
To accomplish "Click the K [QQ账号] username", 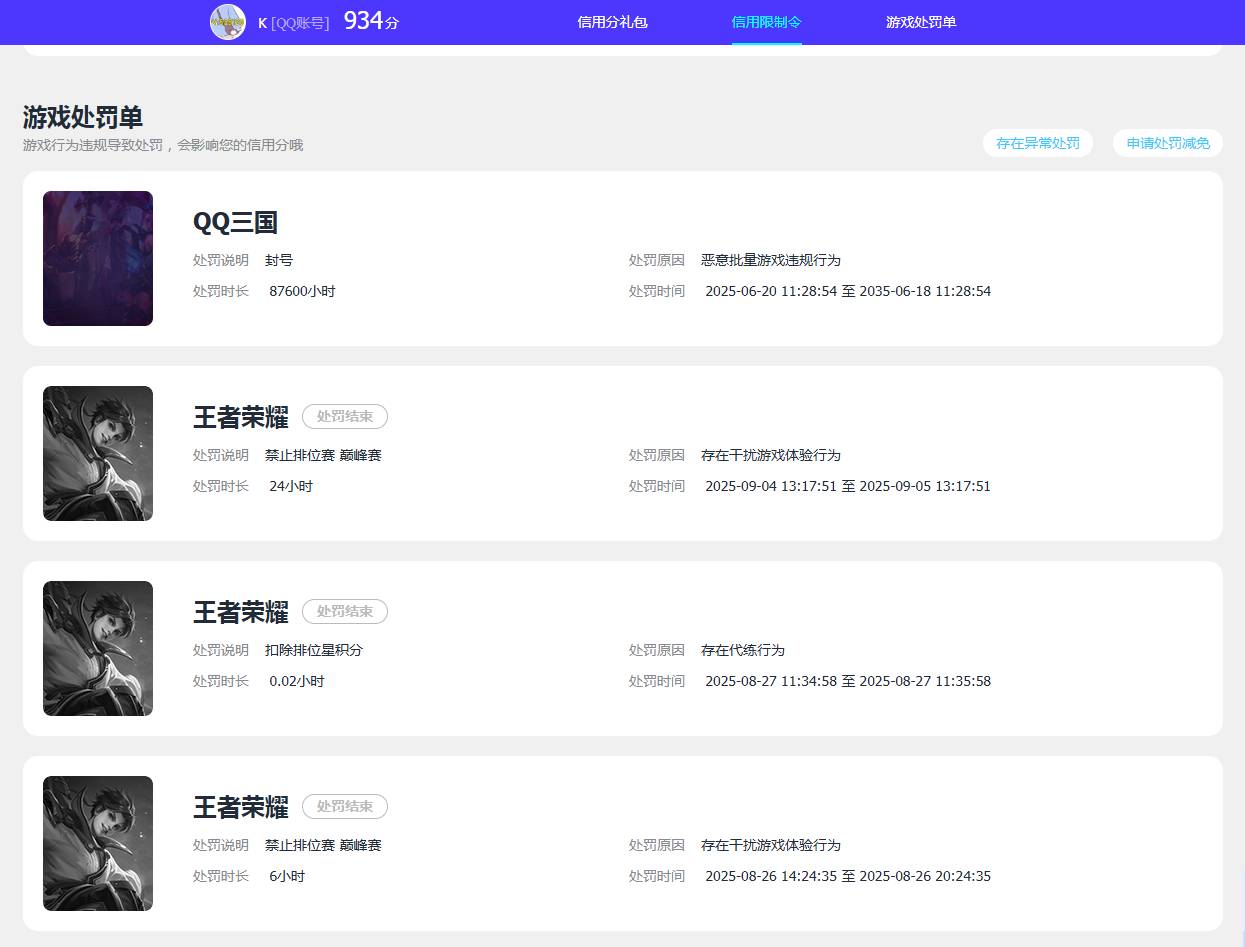I will tap(293, 22).
